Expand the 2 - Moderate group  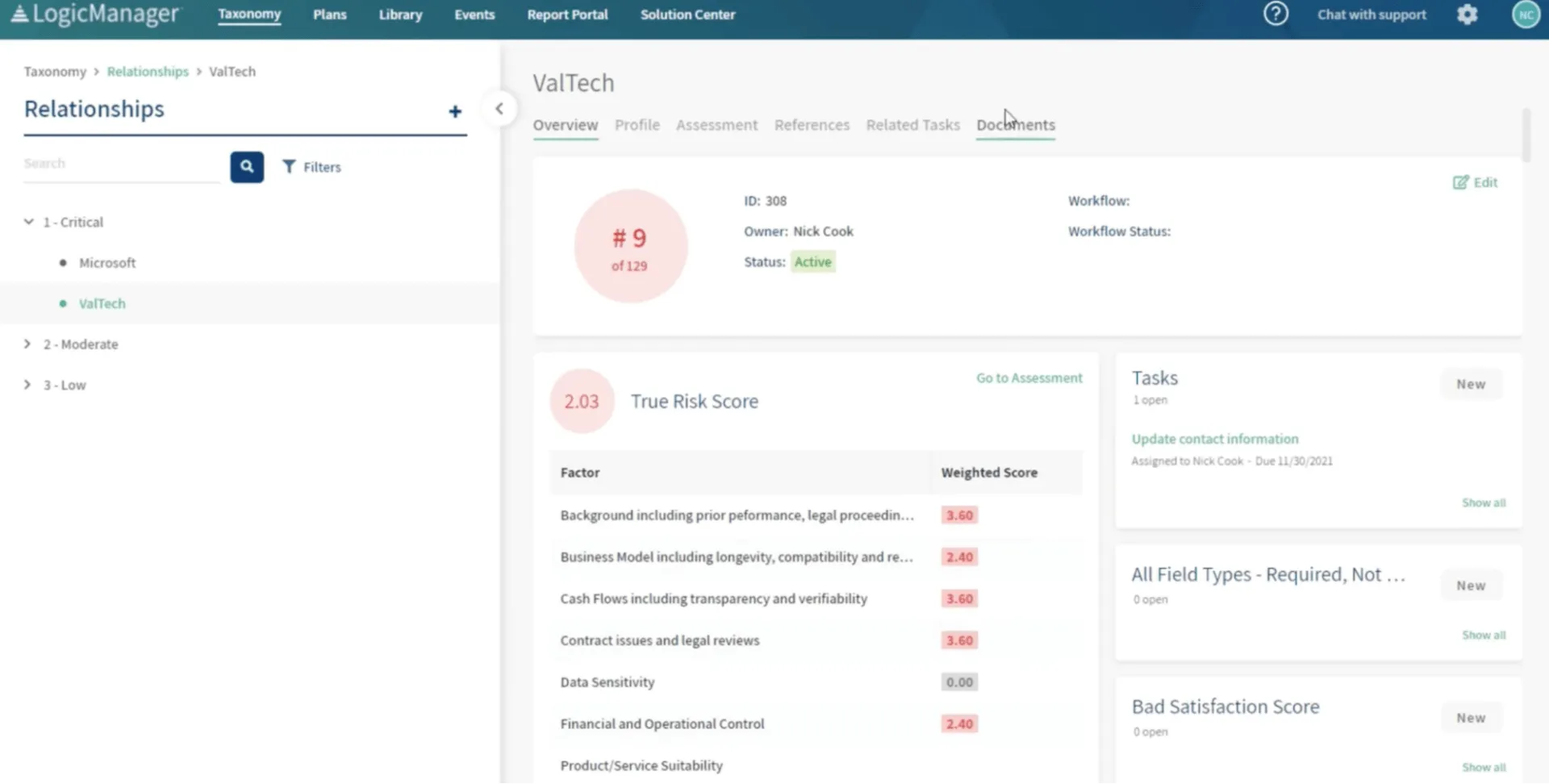click(27, 344)
